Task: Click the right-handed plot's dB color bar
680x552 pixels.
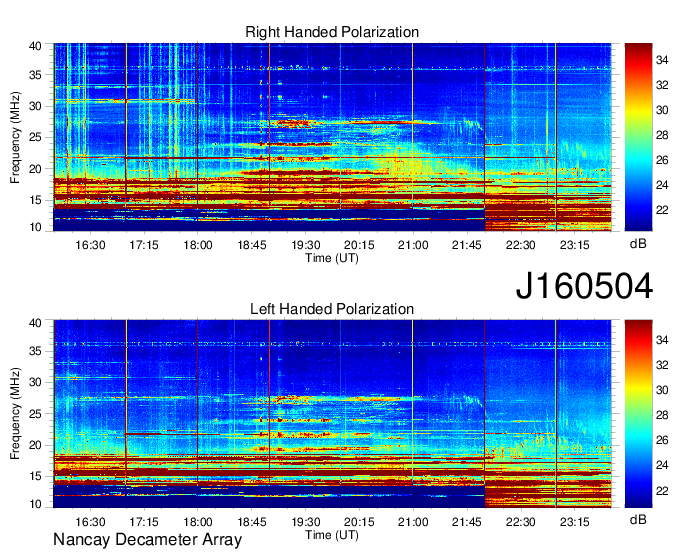Action: point(638,137)
